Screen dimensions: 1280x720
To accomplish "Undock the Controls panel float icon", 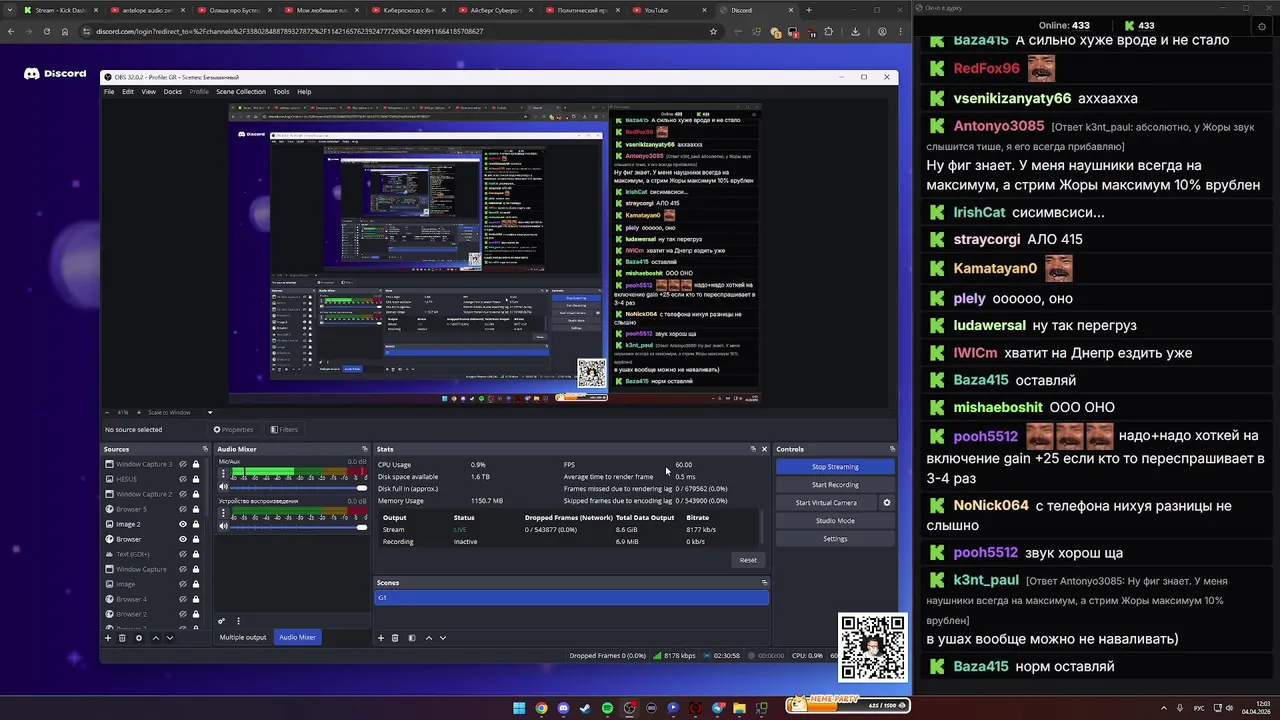I will pos(892,449).
